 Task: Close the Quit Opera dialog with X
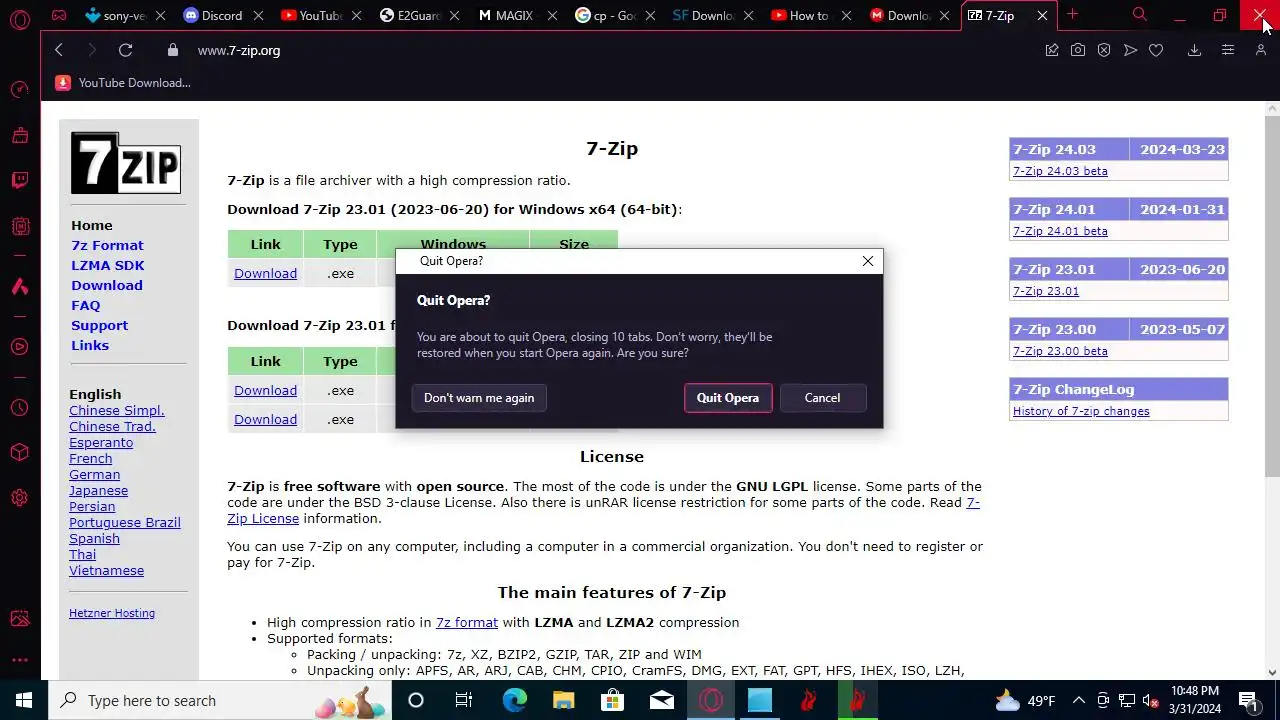click(x=867, y=261)
